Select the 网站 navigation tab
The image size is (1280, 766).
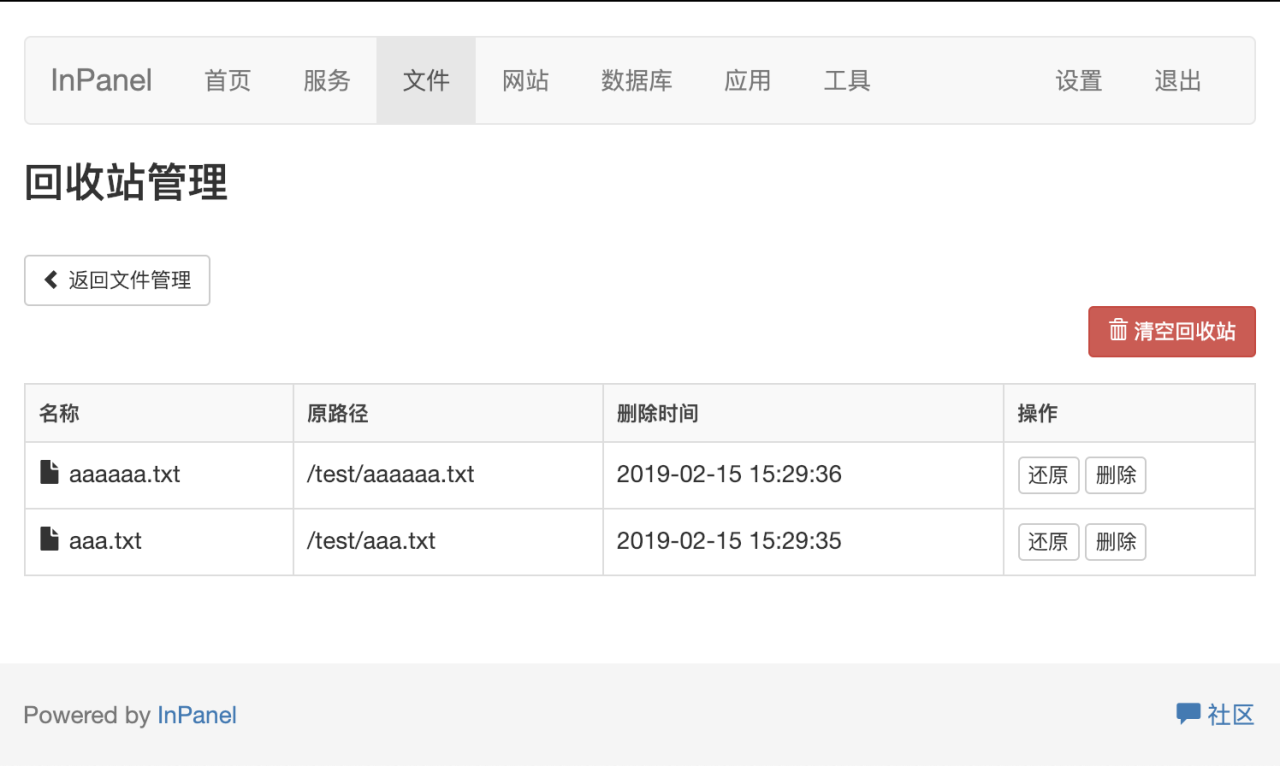coord(526,80)
